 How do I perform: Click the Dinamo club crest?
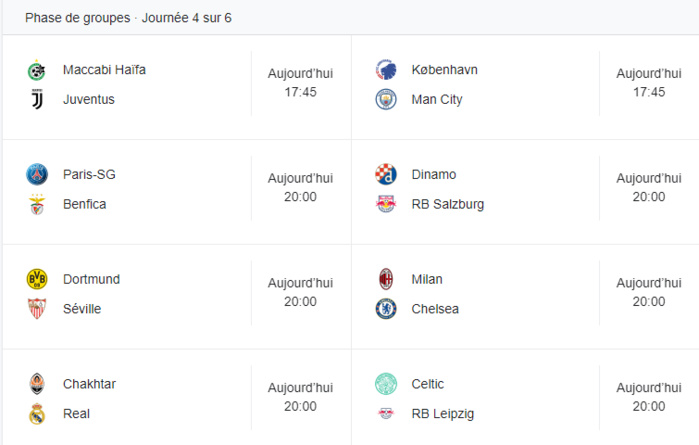point(385,174)
